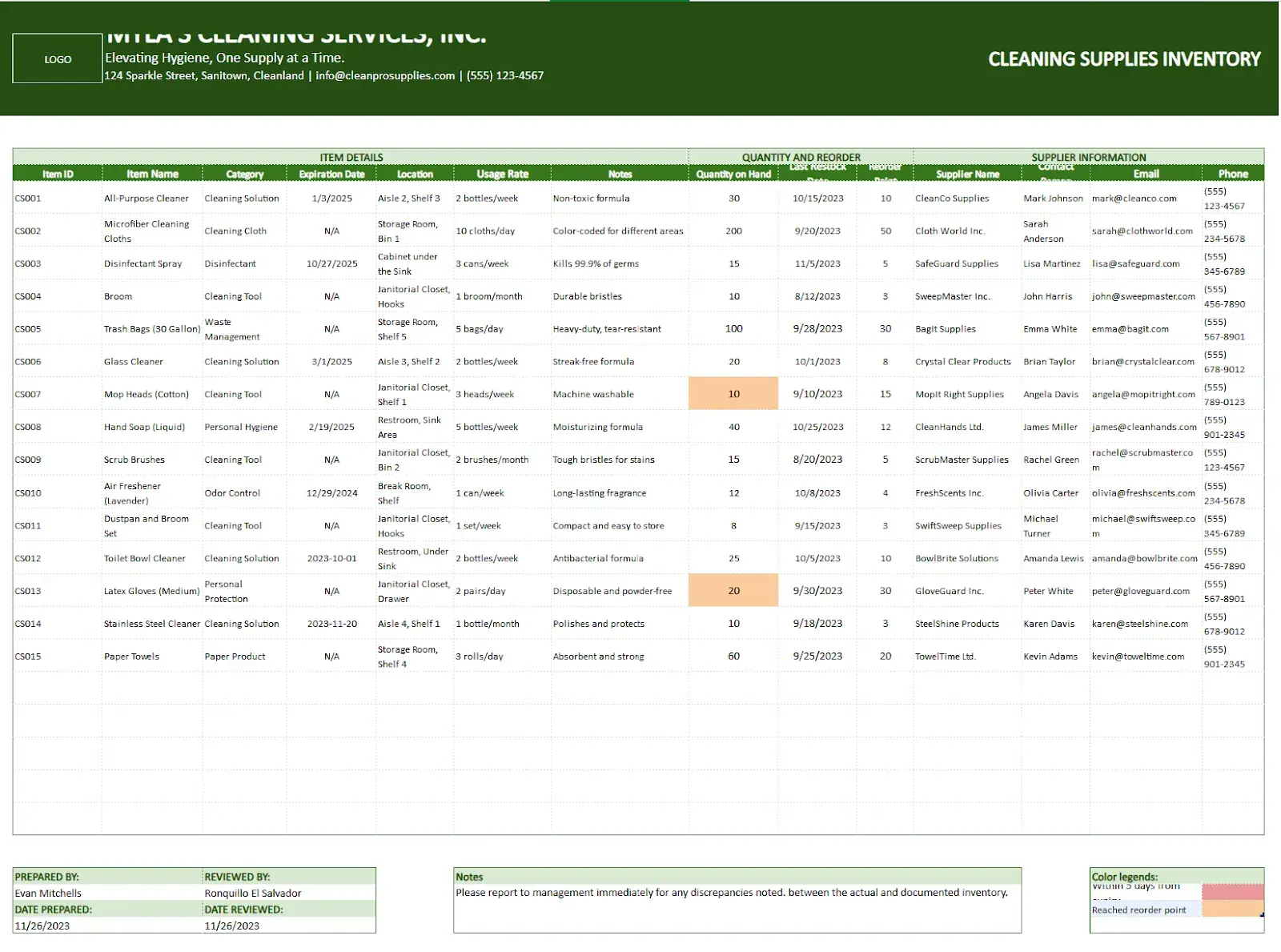The image size is (1281, 952).
Task: Select the Quantity on Hand header
Action: 733,174
